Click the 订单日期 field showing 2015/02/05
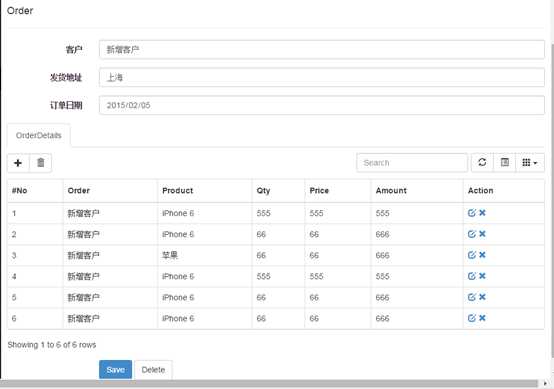This screenshot has height=389, width=554. point(322,105)
